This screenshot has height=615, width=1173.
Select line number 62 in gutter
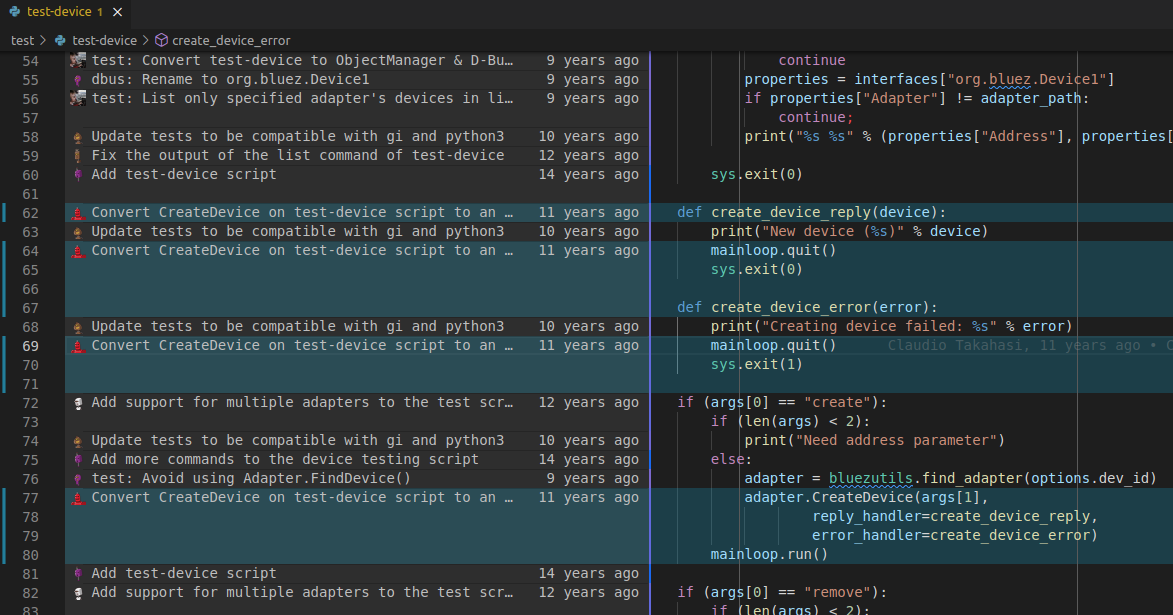point(31,212)
